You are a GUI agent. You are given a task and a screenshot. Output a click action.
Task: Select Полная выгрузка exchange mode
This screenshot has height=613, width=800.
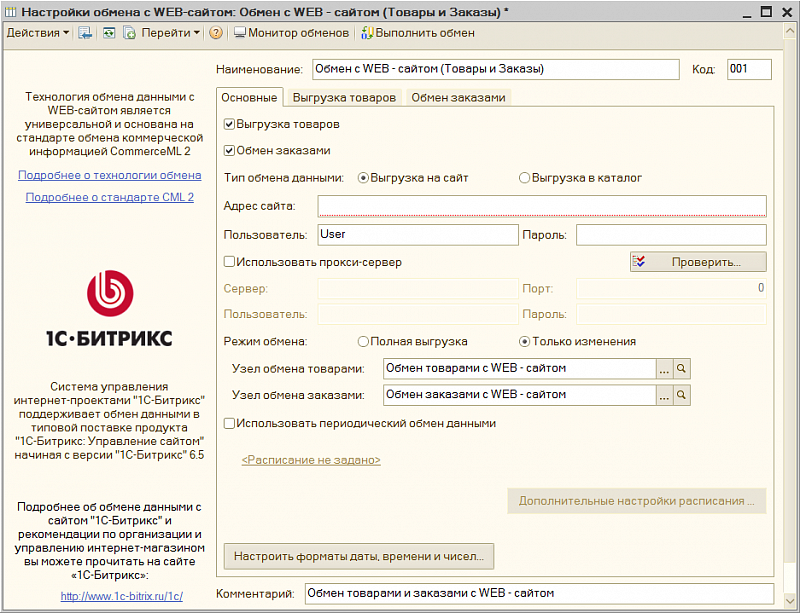[x=363, y=341]
